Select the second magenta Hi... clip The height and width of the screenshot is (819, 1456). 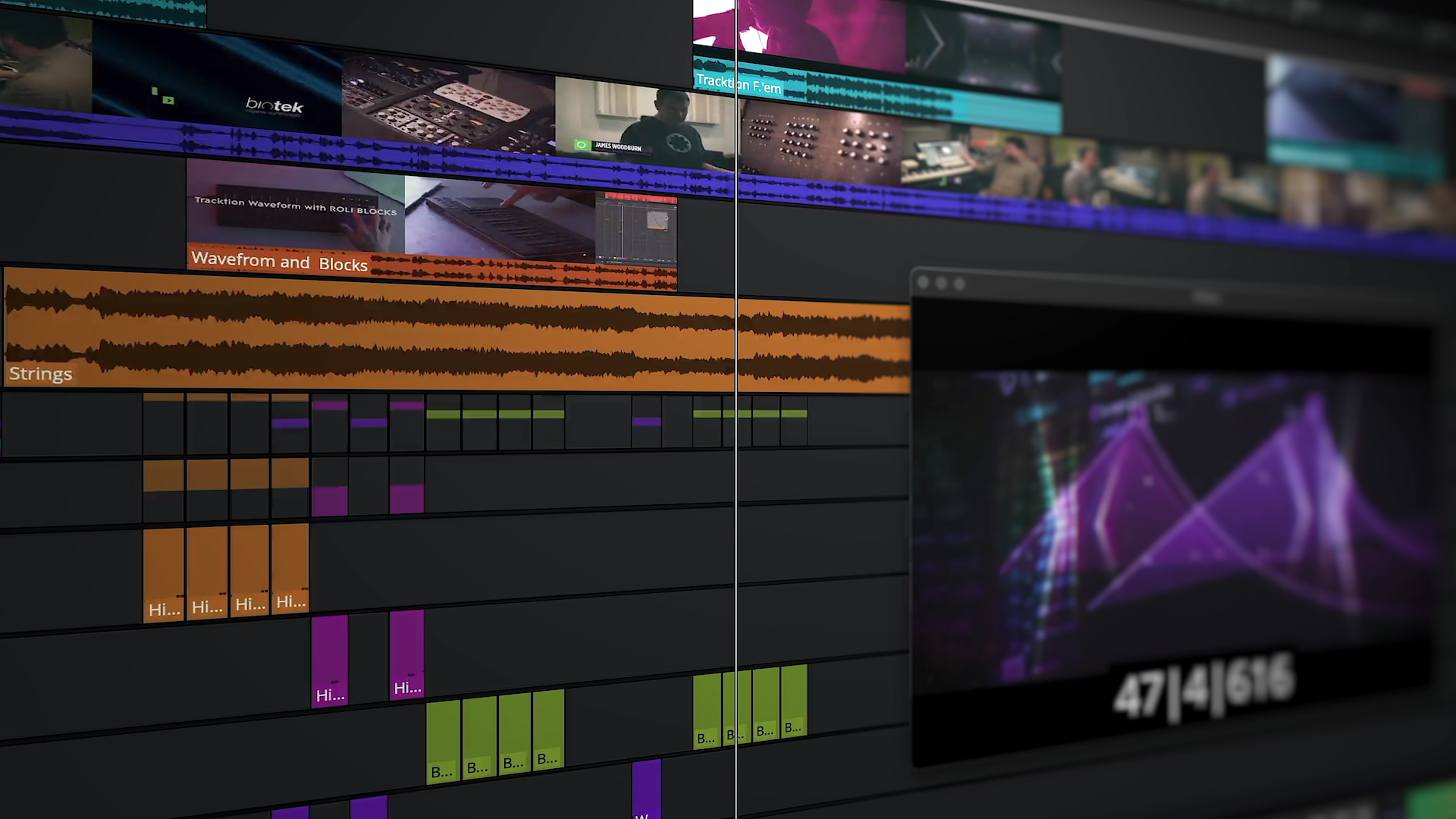pos(407,652)
